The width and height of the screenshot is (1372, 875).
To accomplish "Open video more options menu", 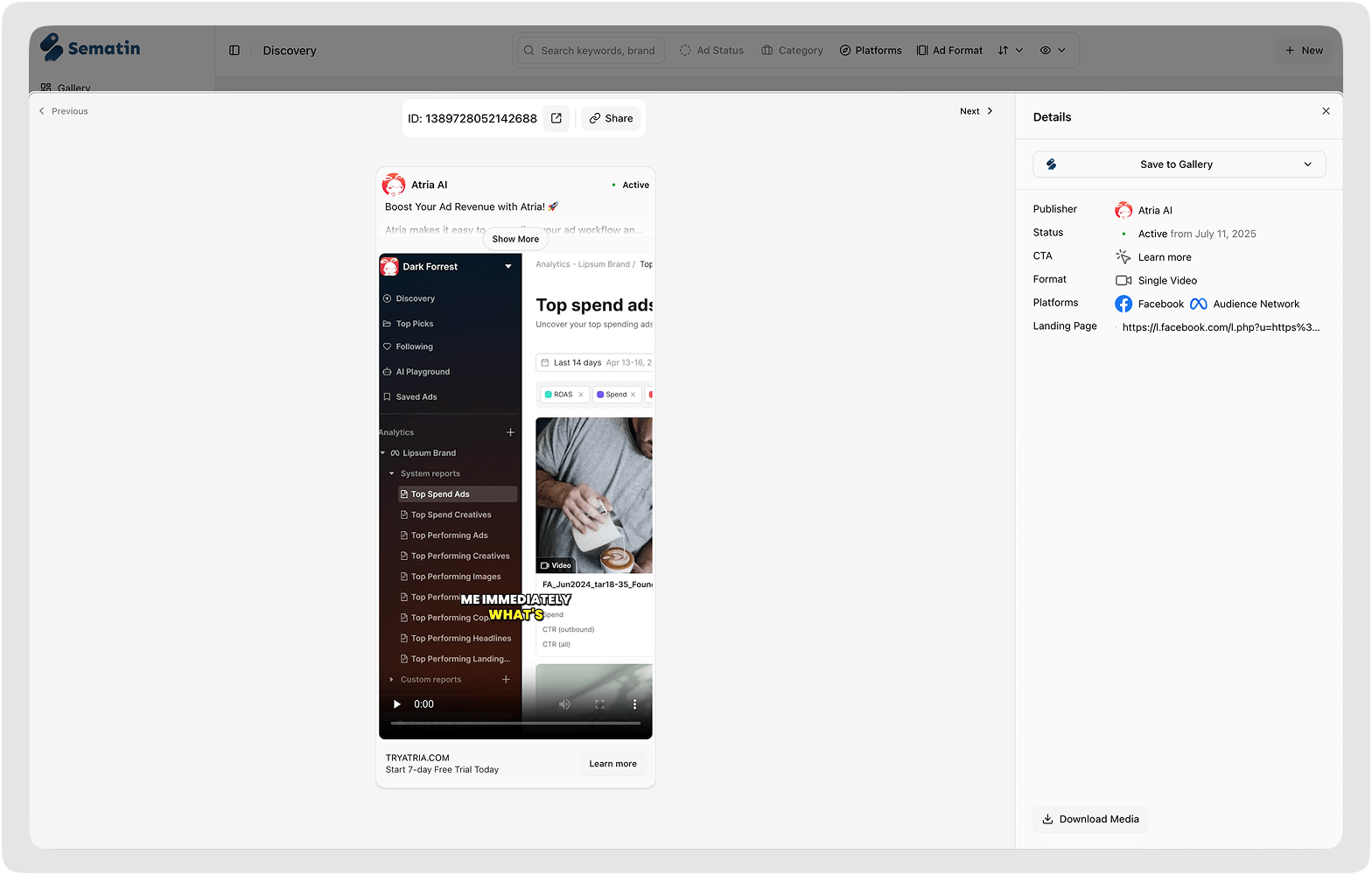I will (x=635, y=704).
